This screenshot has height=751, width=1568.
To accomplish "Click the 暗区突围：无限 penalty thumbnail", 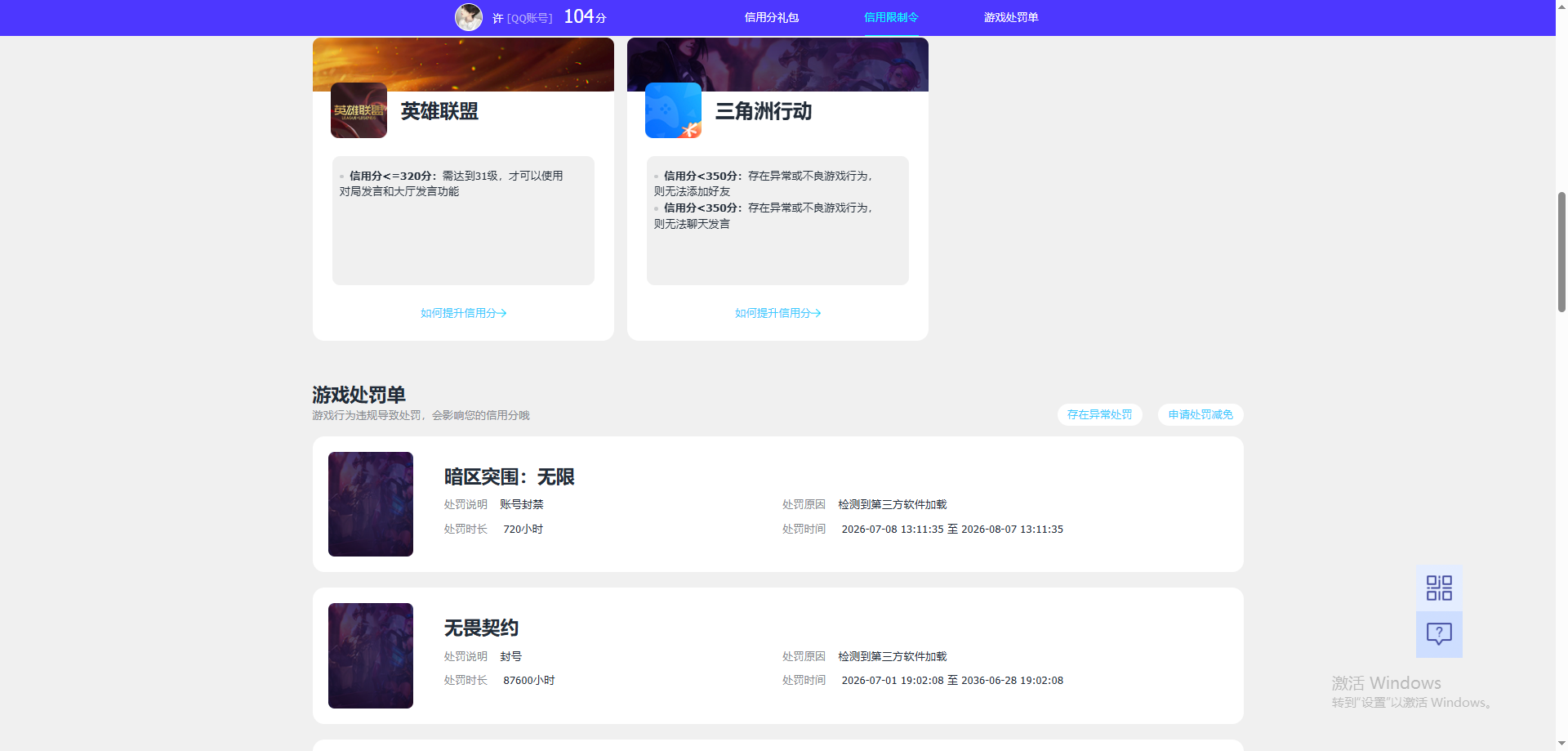I will tap(371, 504).
